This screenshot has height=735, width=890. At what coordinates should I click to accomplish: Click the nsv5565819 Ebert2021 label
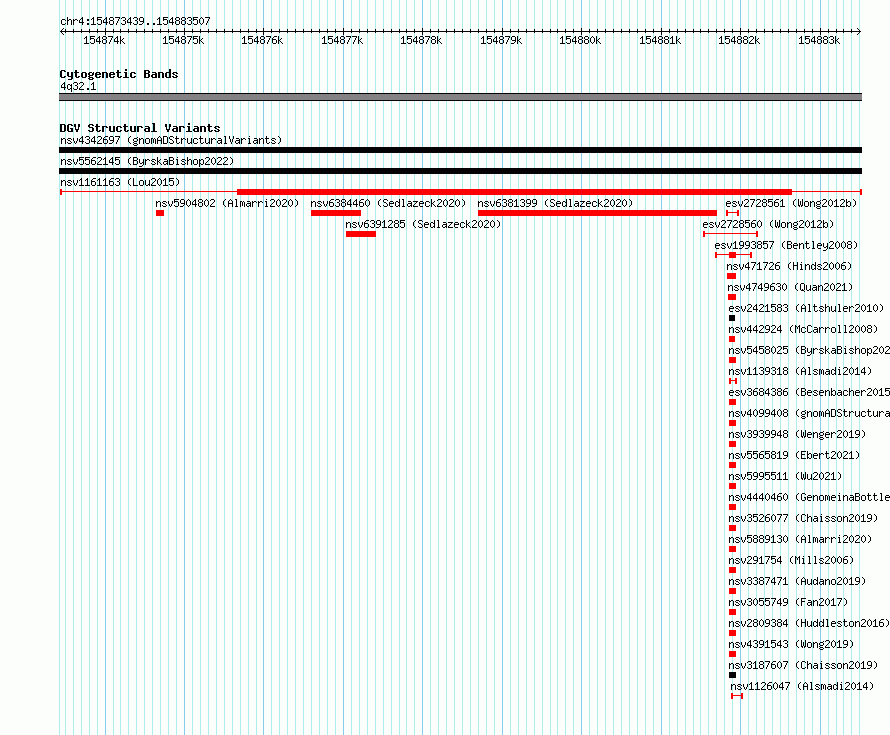(795, 455)
